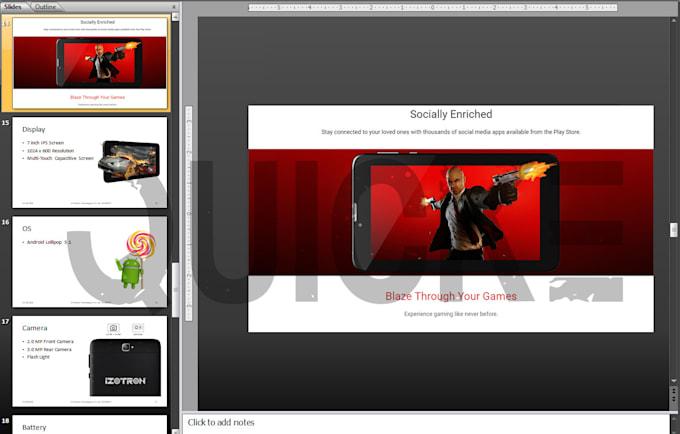Viewport: 680px width, 434px height.
Task: Click the 'Stay connected to your loved ones' subtitle
Action: point(451,132)
